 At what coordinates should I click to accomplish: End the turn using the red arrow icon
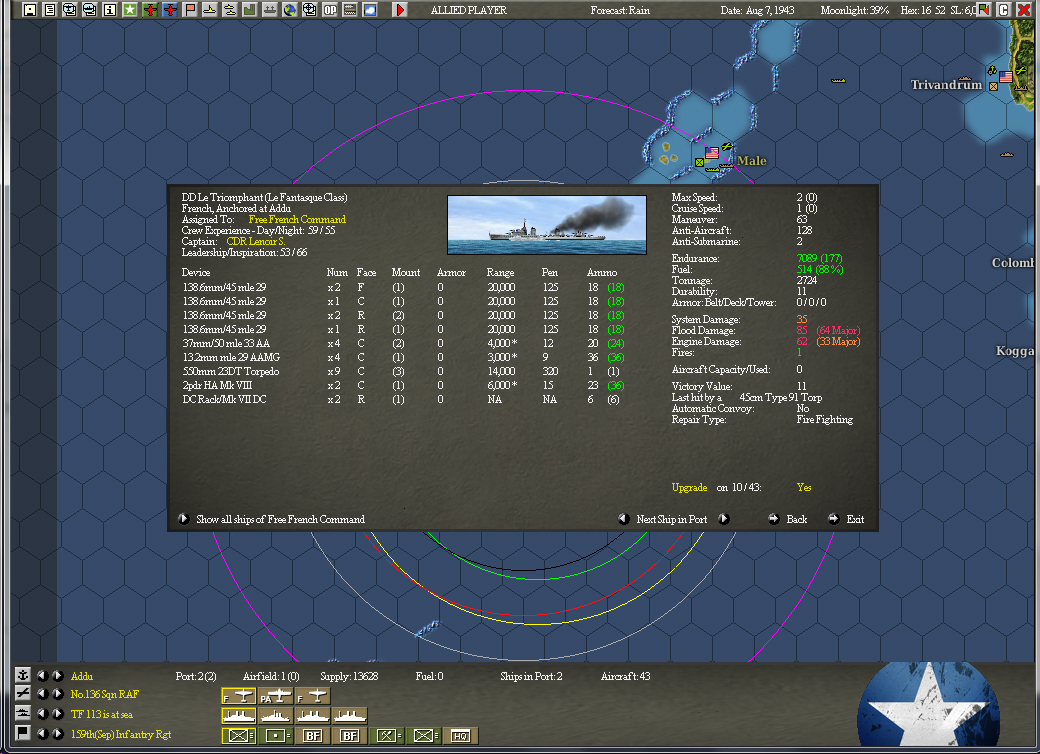pos(399,10)
